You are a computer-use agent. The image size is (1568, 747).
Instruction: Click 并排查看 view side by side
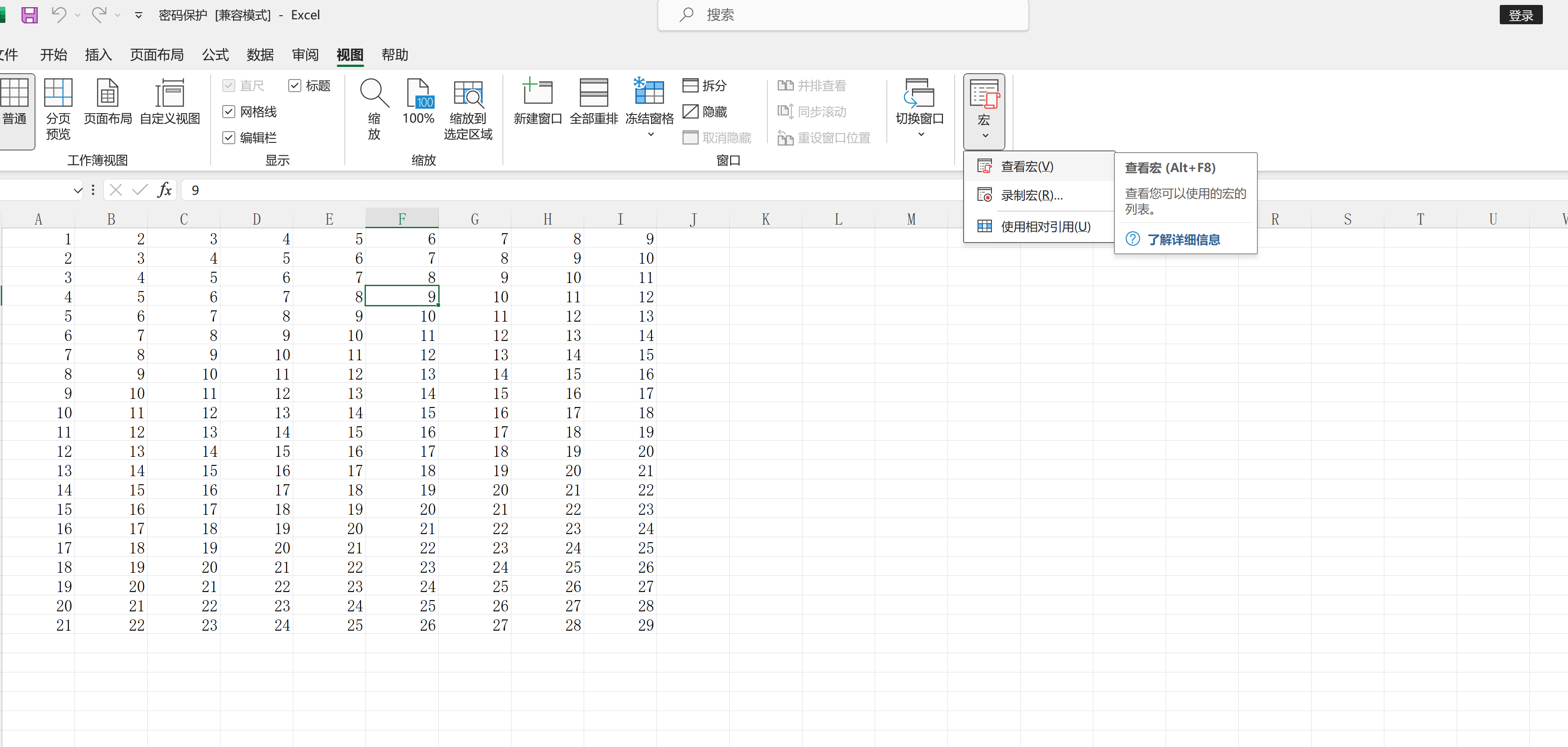pos(811,85)
